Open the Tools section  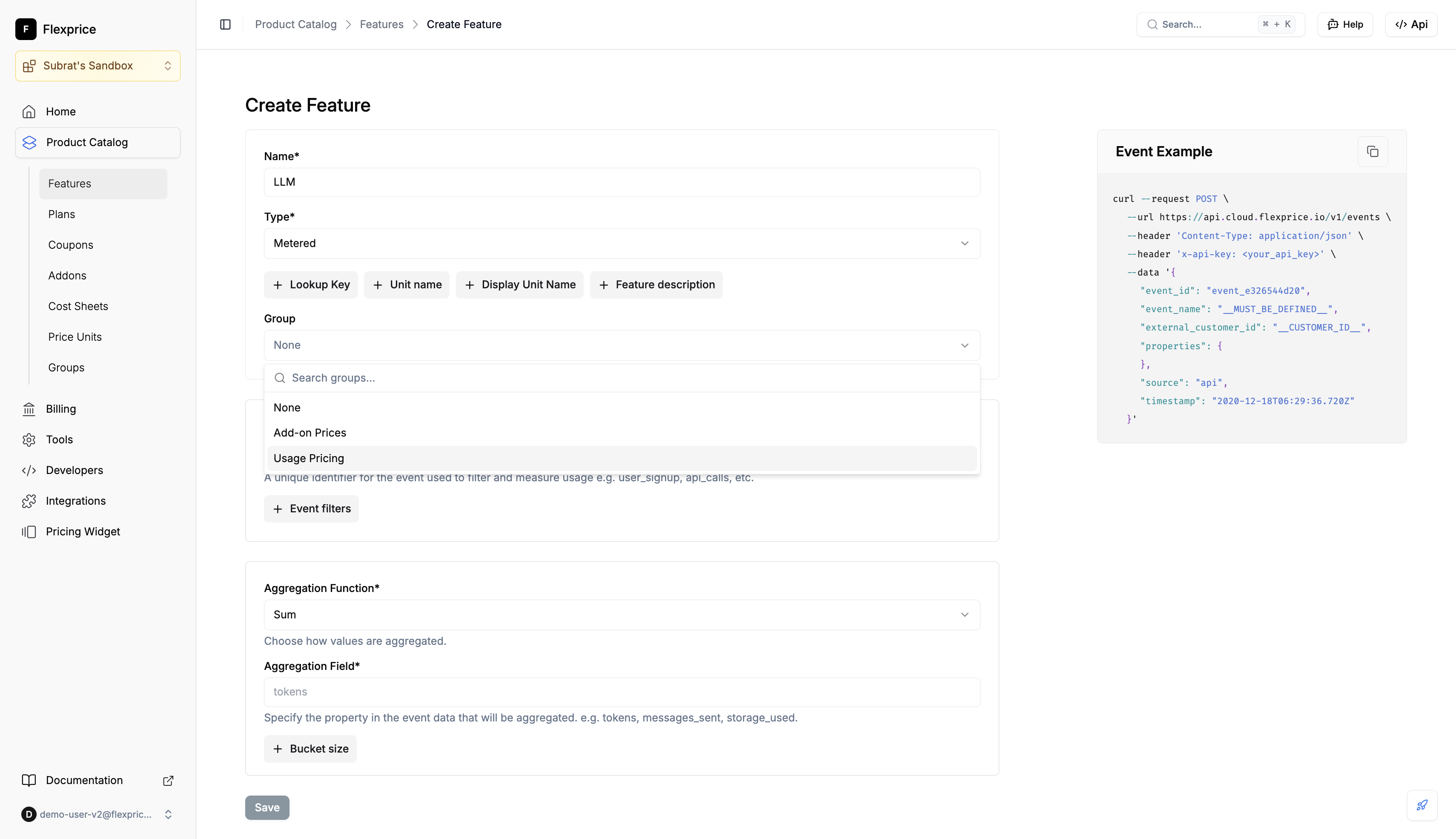59,439
